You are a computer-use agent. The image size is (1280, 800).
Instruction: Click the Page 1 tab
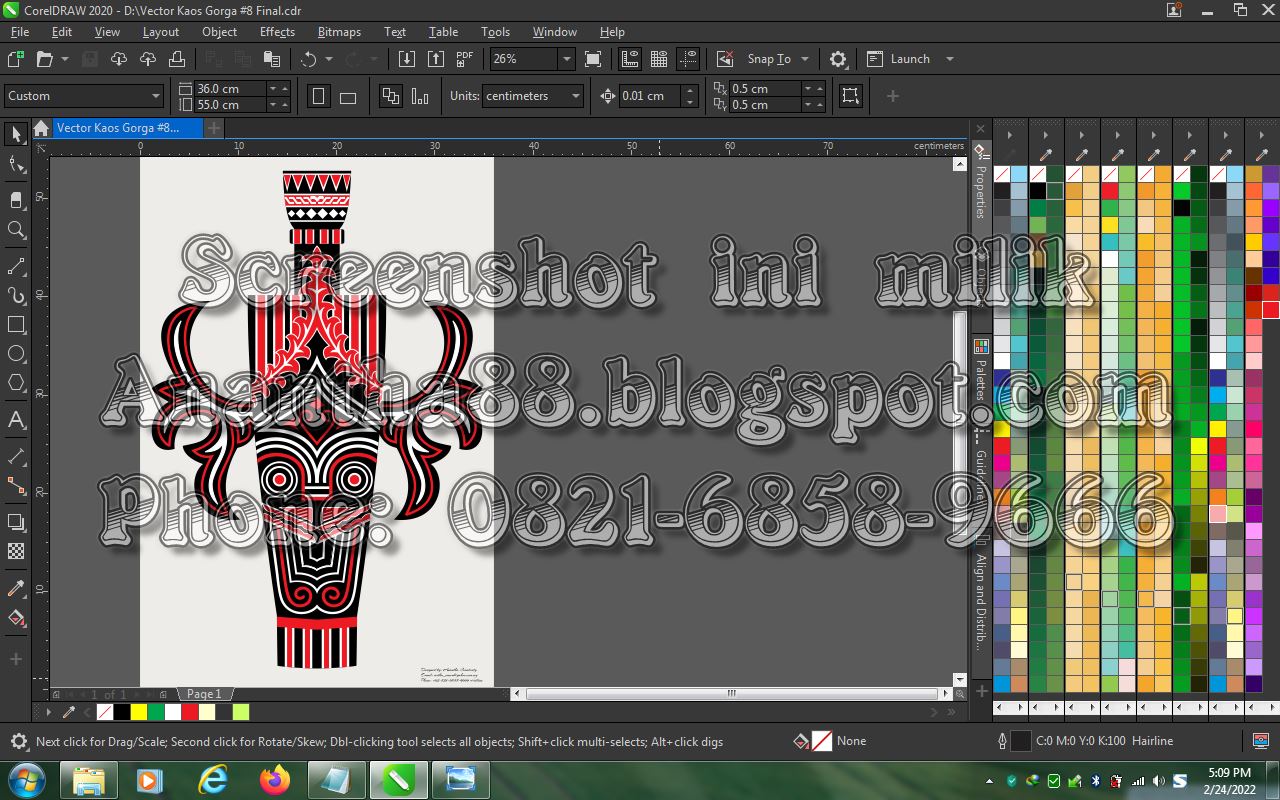(x=205, y=694)
